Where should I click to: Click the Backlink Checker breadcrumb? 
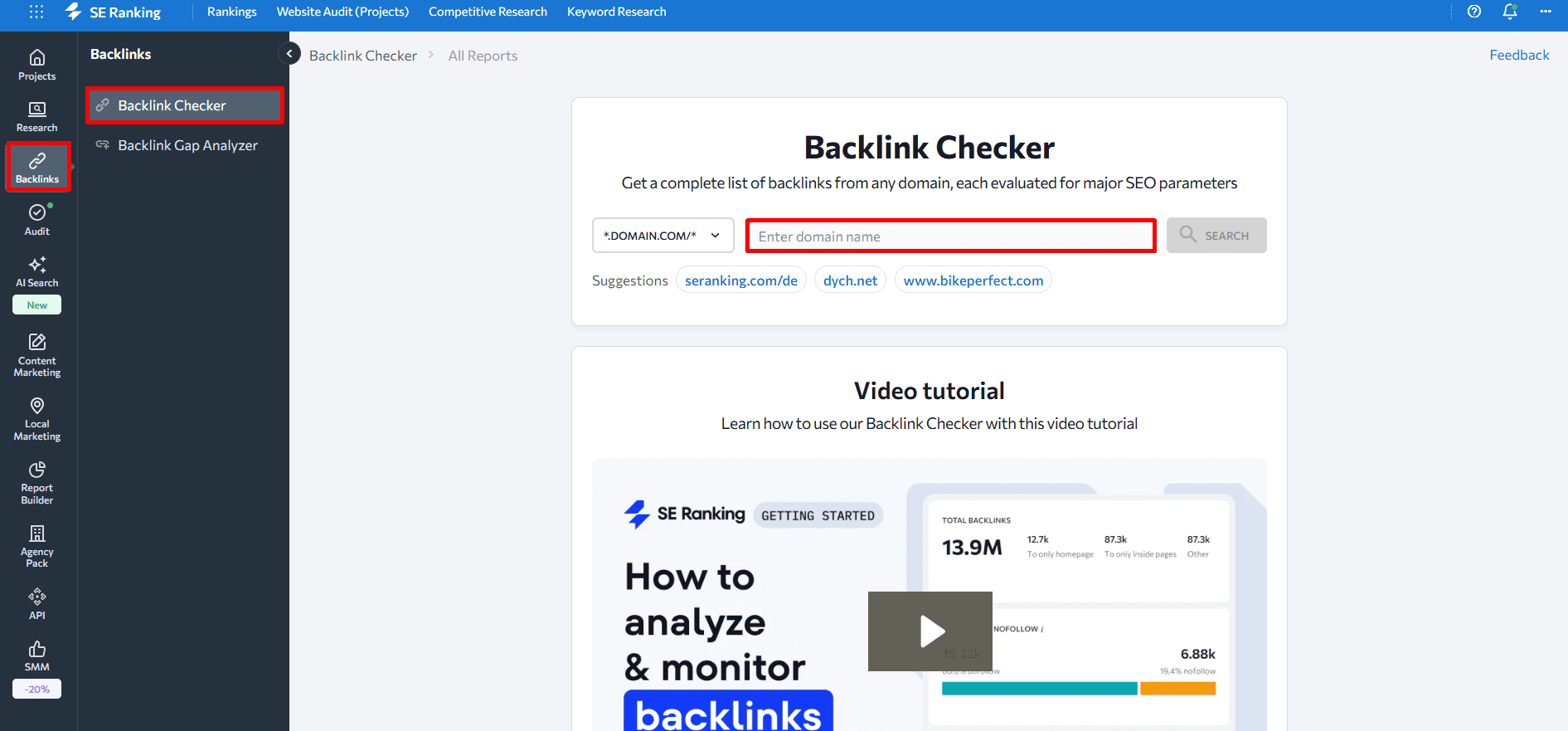[x=363, y=56]
